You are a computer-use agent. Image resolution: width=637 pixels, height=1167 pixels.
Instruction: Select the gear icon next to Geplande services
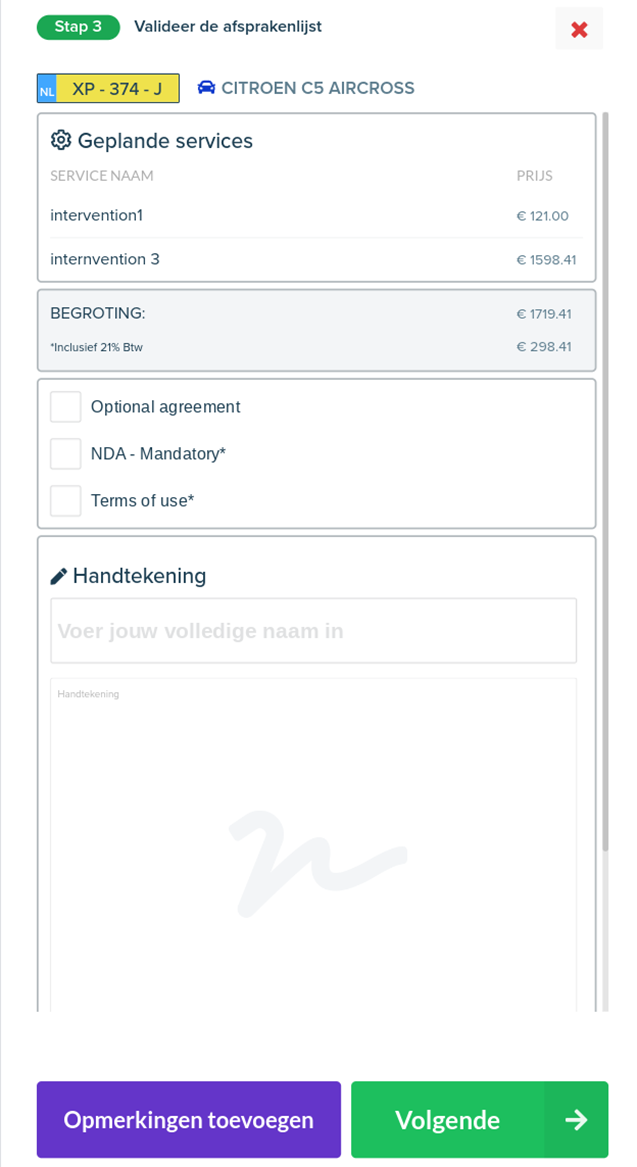59,141
